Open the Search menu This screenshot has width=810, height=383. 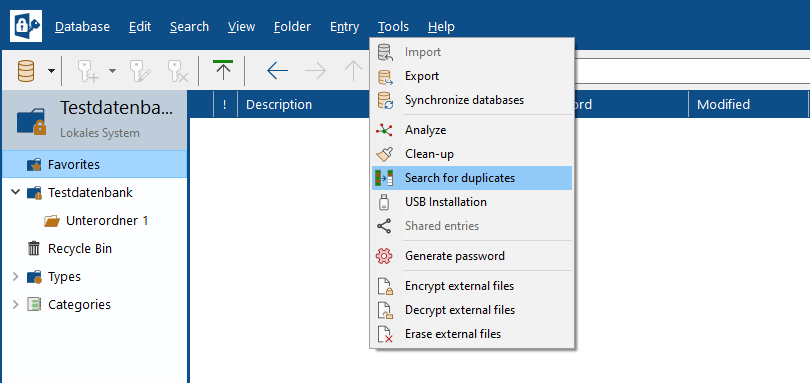[x=189, y=26]
